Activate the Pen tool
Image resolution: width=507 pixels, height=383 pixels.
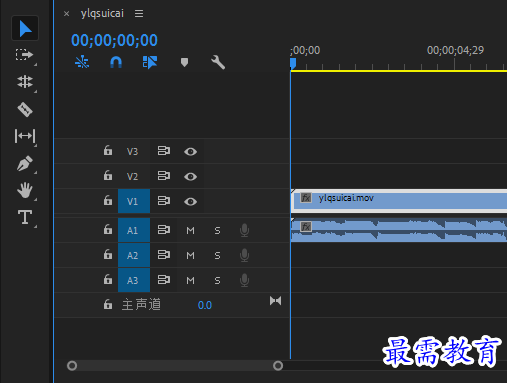[25, 163]
